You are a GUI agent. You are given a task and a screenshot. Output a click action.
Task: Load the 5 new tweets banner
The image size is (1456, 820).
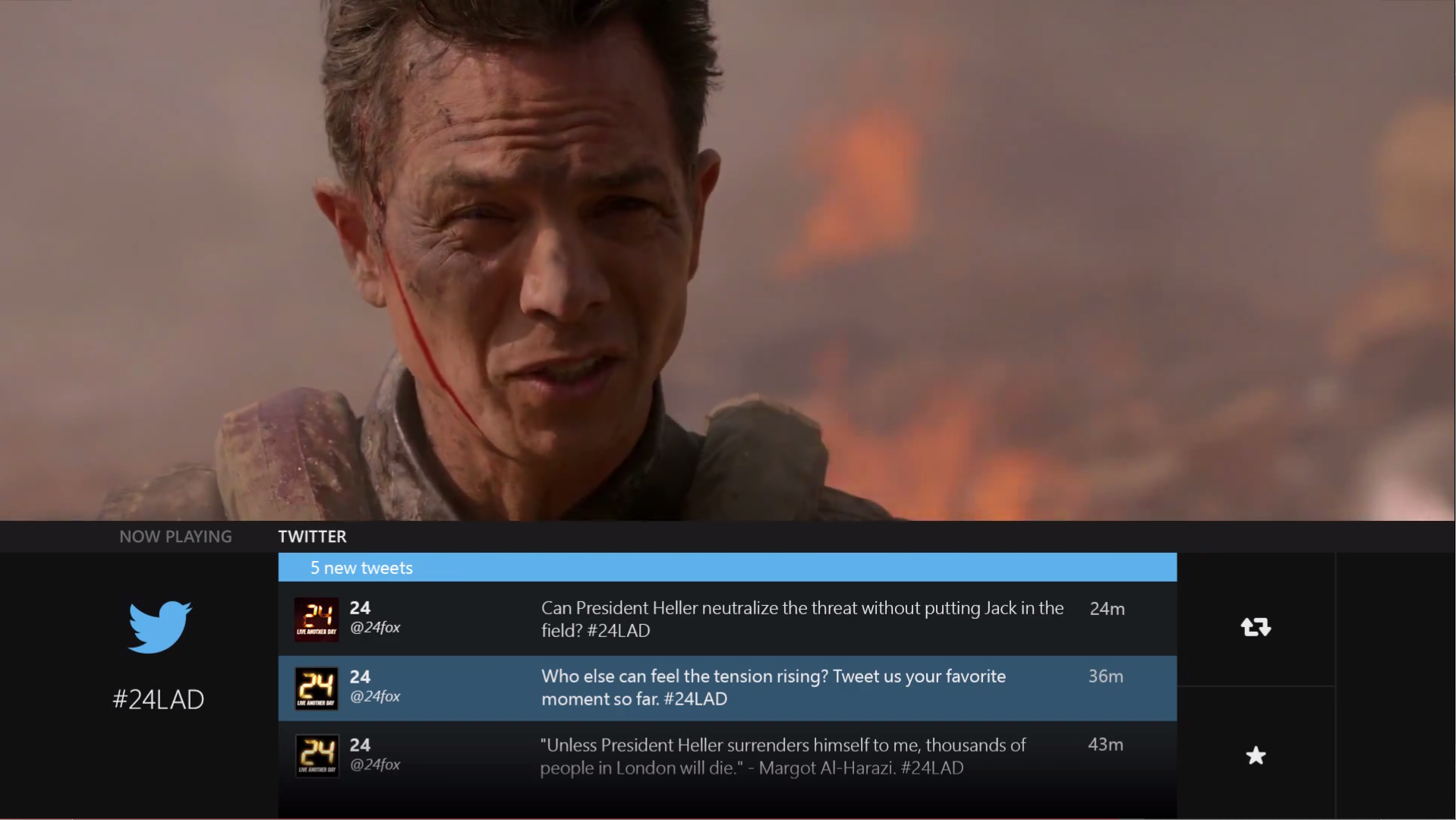(x=727, y=568)
